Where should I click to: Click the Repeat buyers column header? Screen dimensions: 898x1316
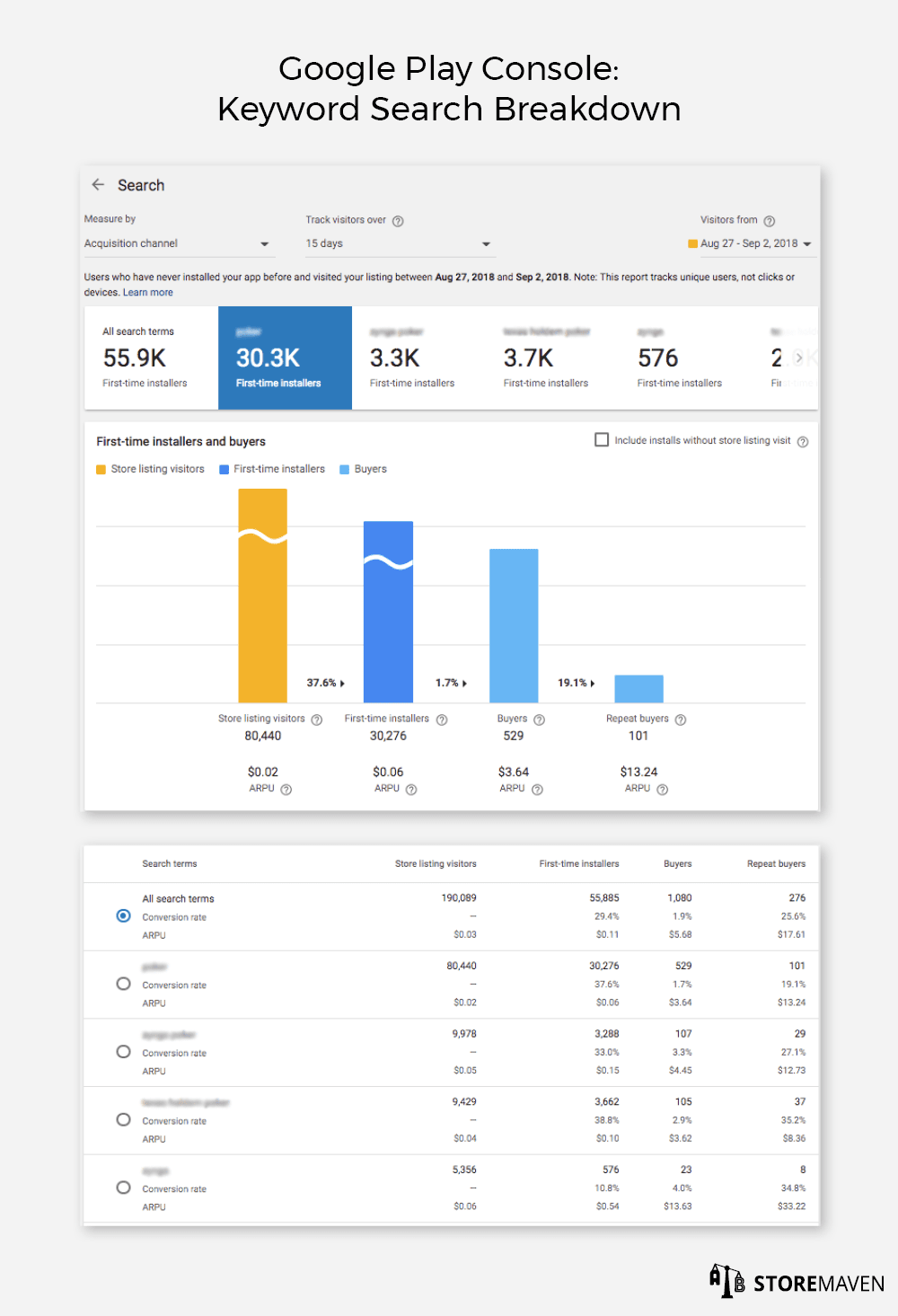click(x=777, y=864)
